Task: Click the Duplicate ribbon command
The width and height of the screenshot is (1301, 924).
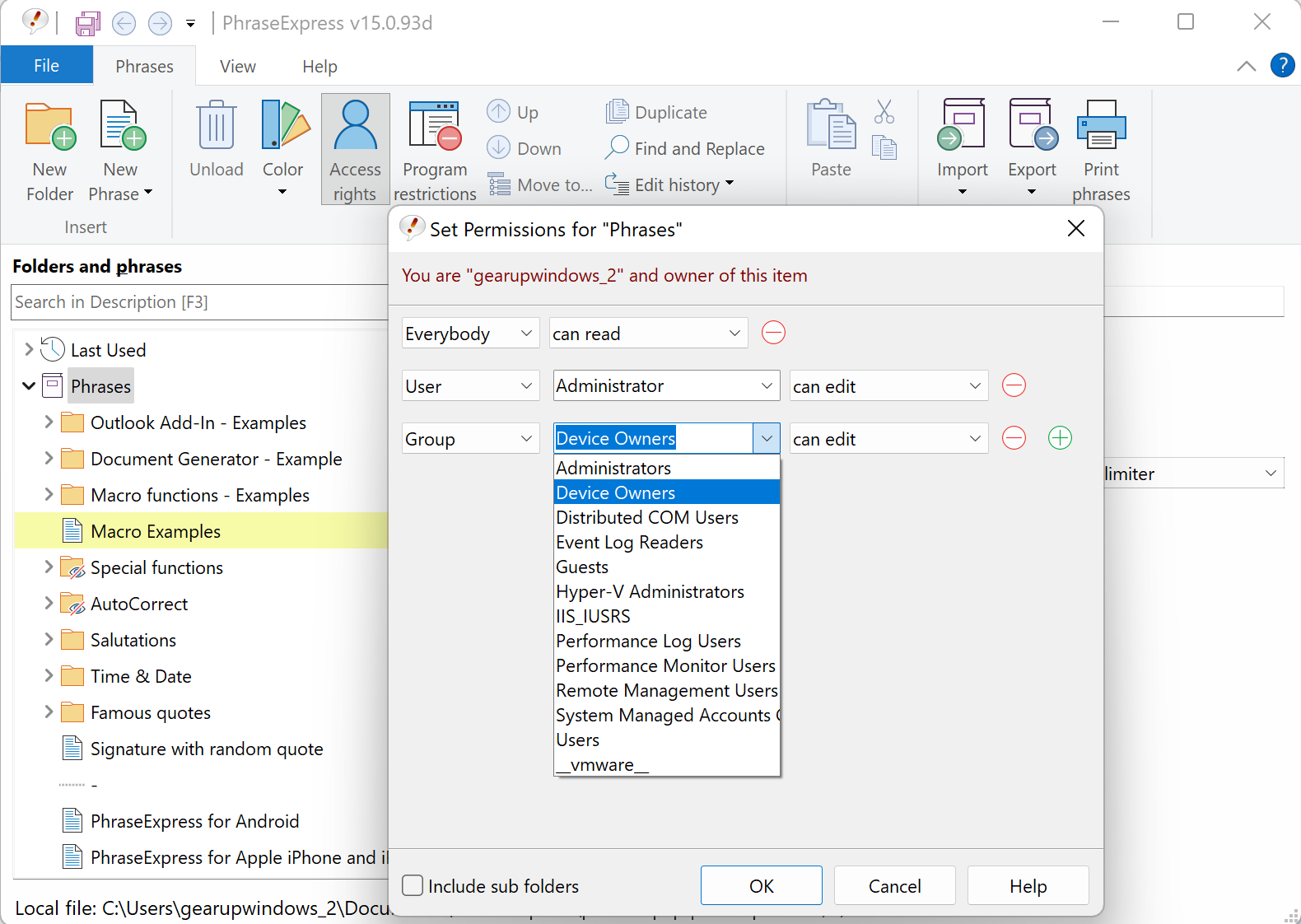Action: click(657, 112)
